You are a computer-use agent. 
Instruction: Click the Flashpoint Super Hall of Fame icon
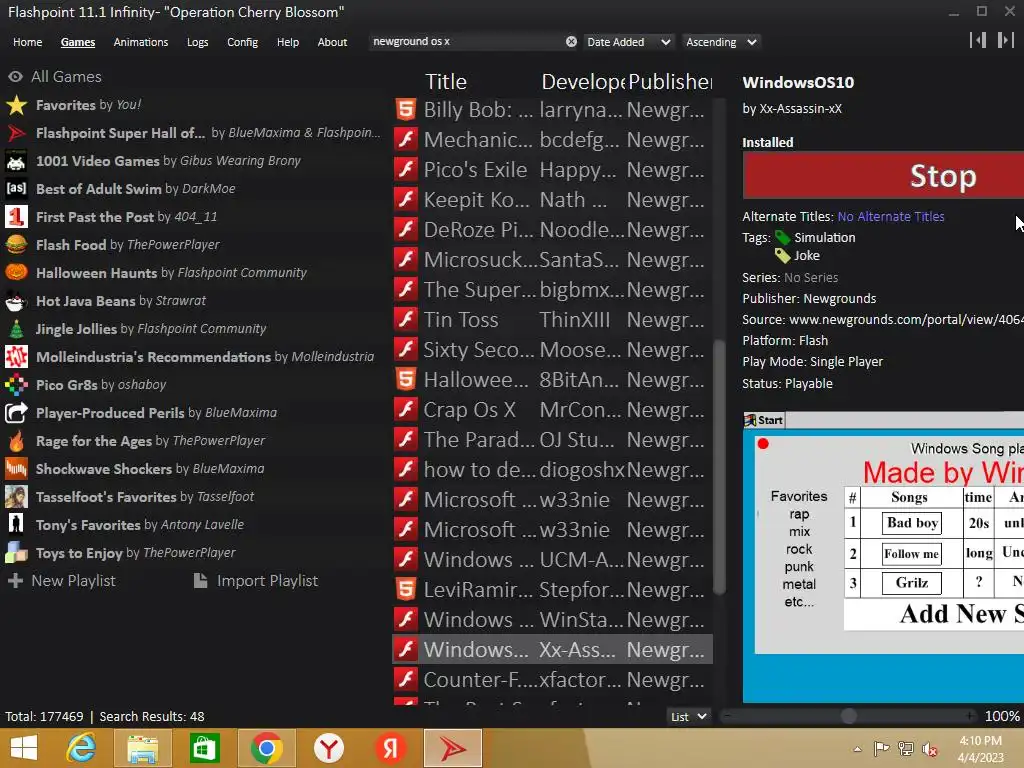click(x=16, y=133)
